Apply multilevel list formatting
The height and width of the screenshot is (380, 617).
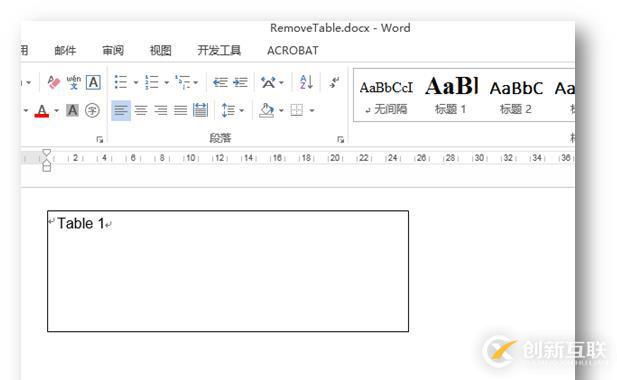183,83
